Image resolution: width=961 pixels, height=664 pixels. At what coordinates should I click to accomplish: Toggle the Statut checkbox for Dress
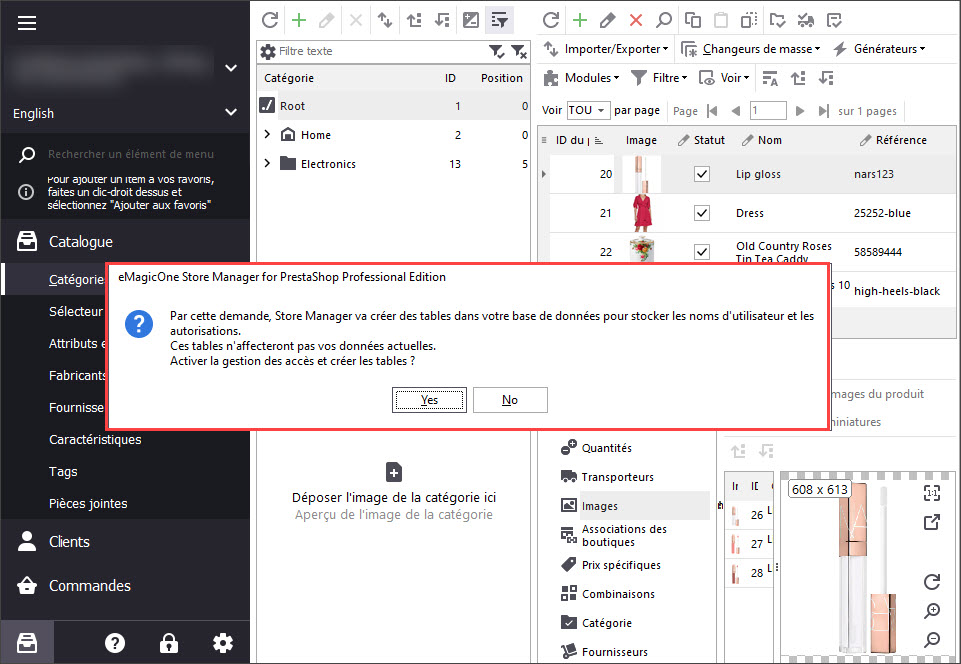coord(702,213)
